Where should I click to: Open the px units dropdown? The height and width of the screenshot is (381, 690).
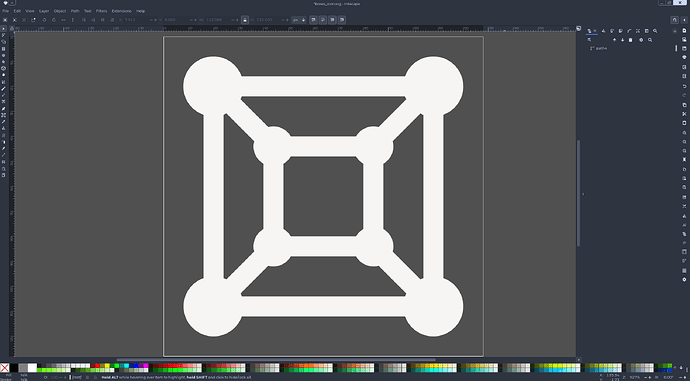tap(299, 20)
